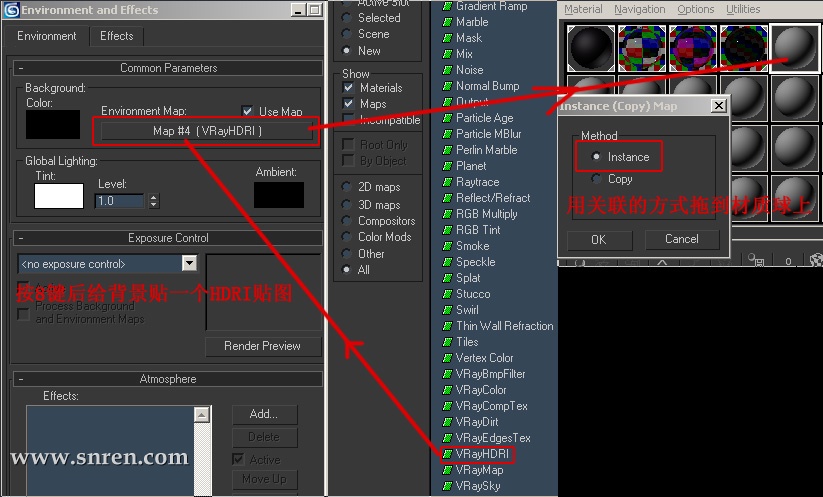
Task: Pick the Raytrace map icon
Action: [447, 182]
